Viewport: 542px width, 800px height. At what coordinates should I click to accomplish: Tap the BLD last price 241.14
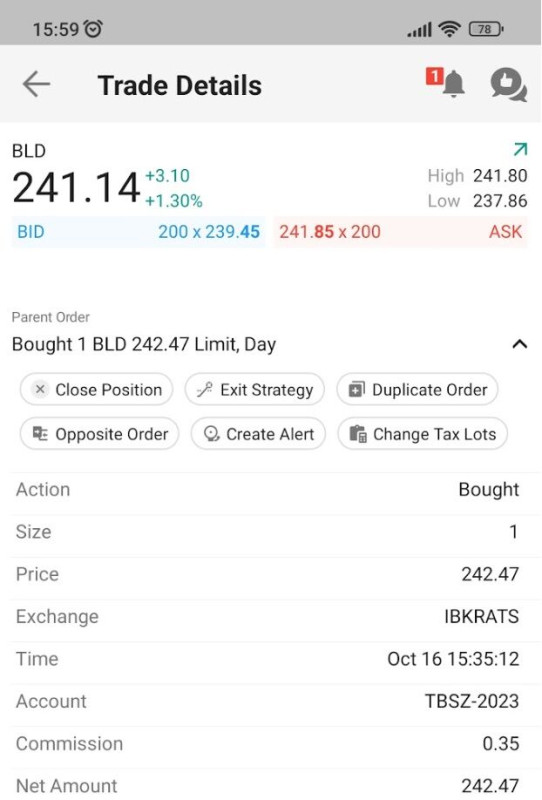click(x=76, y=187)
